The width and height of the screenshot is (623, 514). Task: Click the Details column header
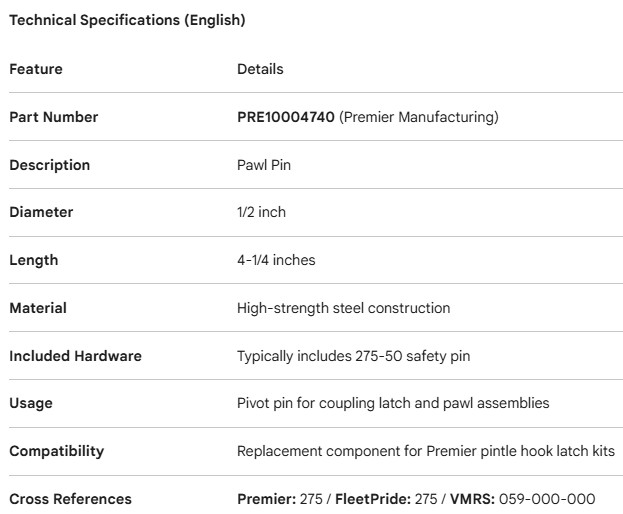coord(260,69)
